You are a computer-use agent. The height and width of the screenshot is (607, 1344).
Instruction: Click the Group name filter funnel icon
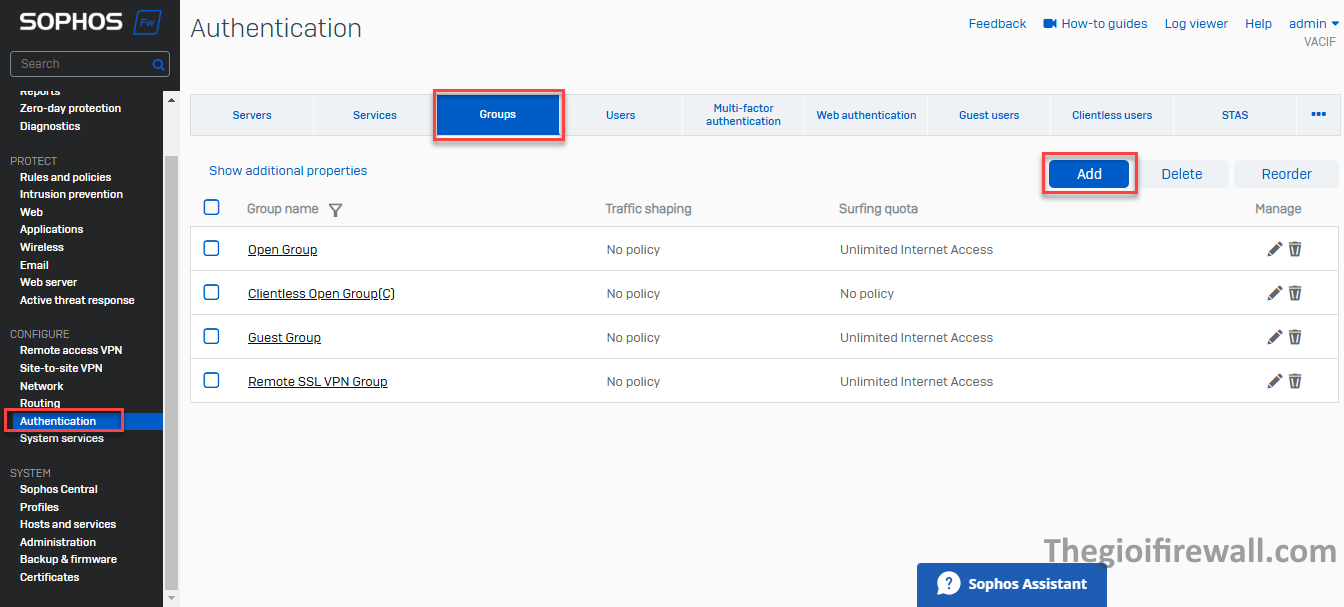click(x=336, y=210)
